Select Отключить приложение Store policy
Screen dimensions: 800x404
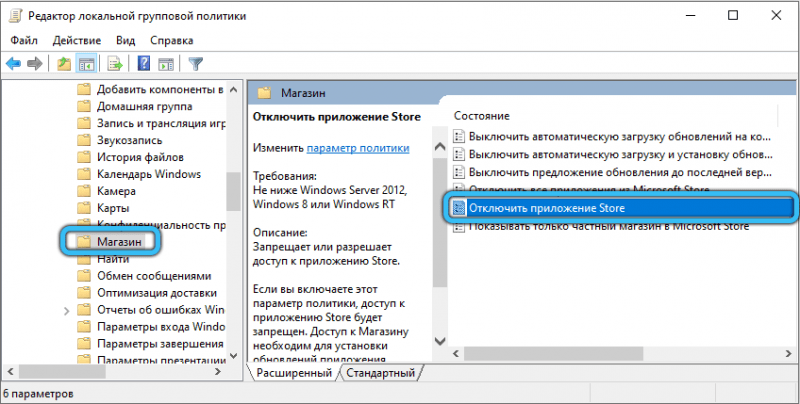(x=621, y=208)
